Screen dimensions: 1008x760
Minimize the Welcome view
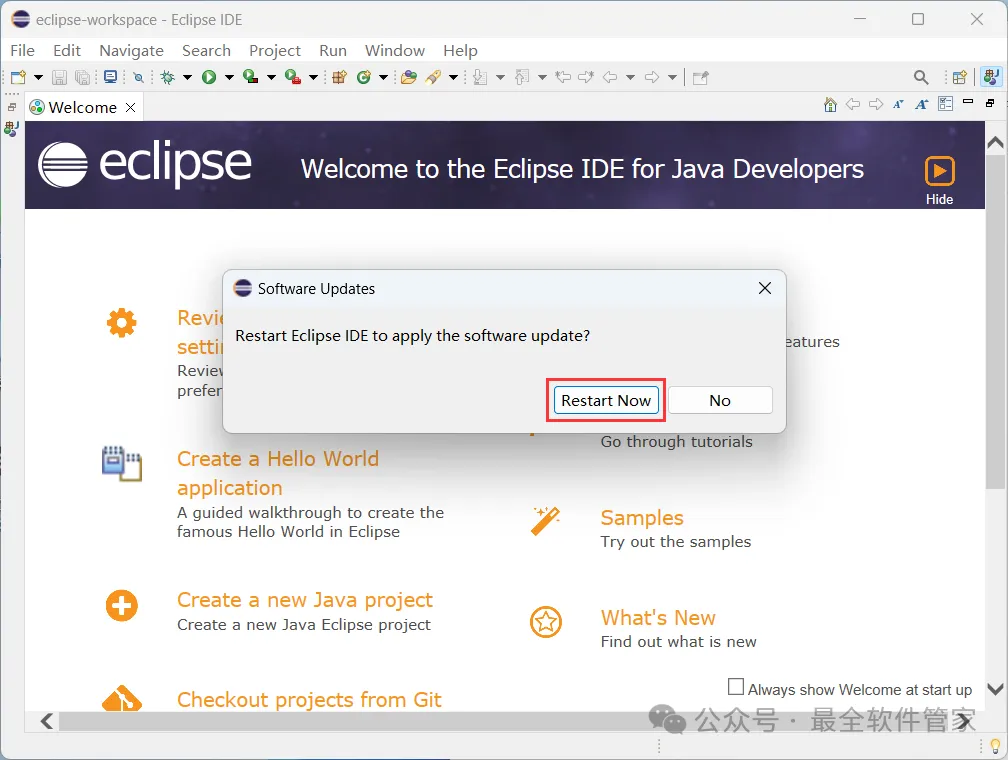point(968,102)
